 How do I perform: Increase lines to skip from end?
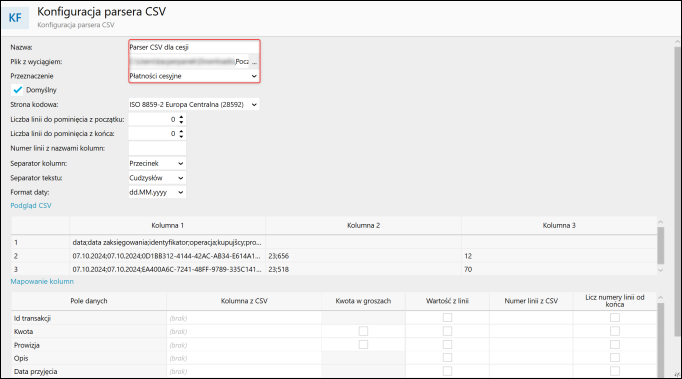click(x=181, y=131)
